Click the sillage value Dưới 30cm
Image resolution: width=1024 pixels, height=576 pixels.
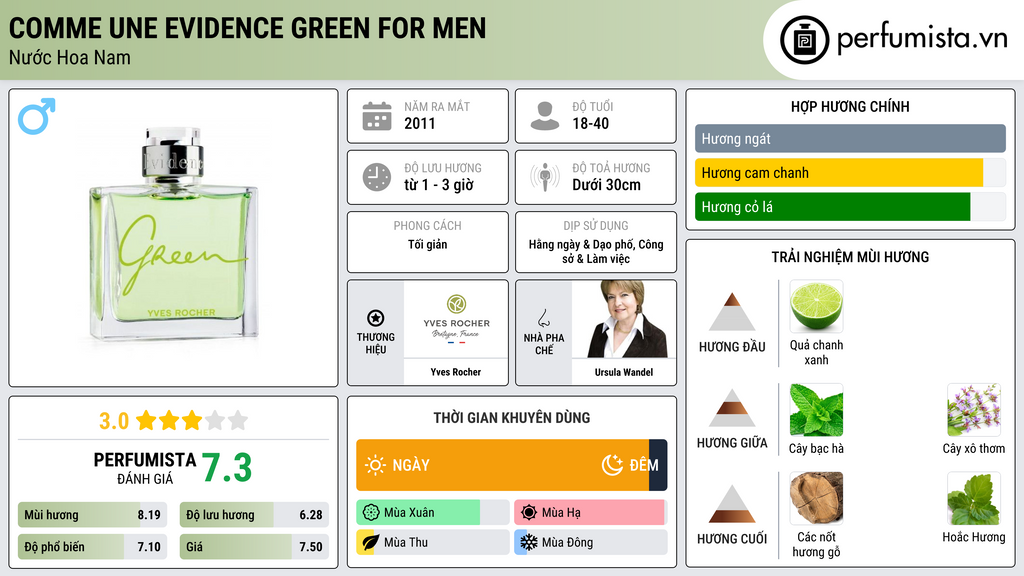(x=606, y=185)
